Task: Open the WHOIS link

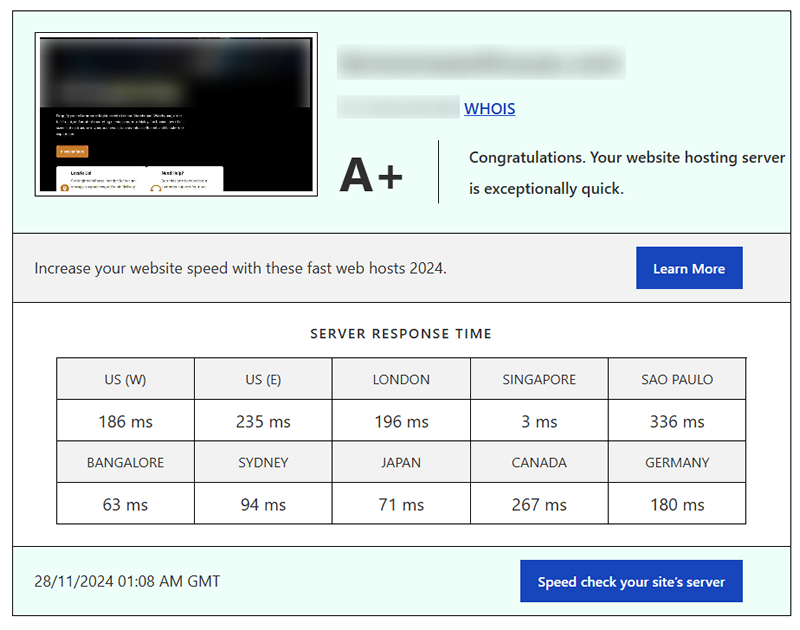Action: 489,109
